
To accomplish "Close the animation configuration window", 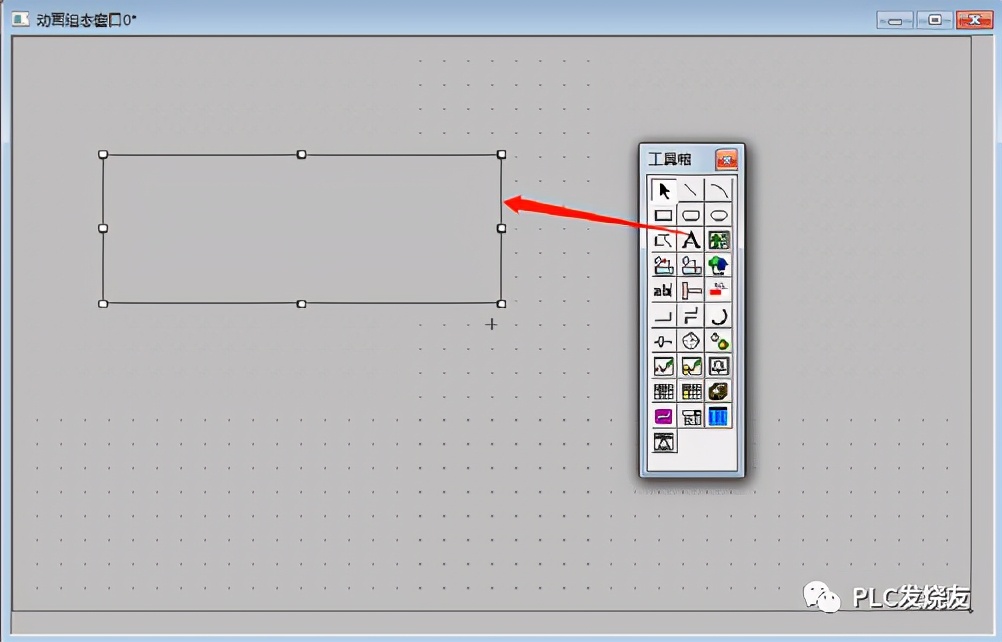I will tap(974, 20).
